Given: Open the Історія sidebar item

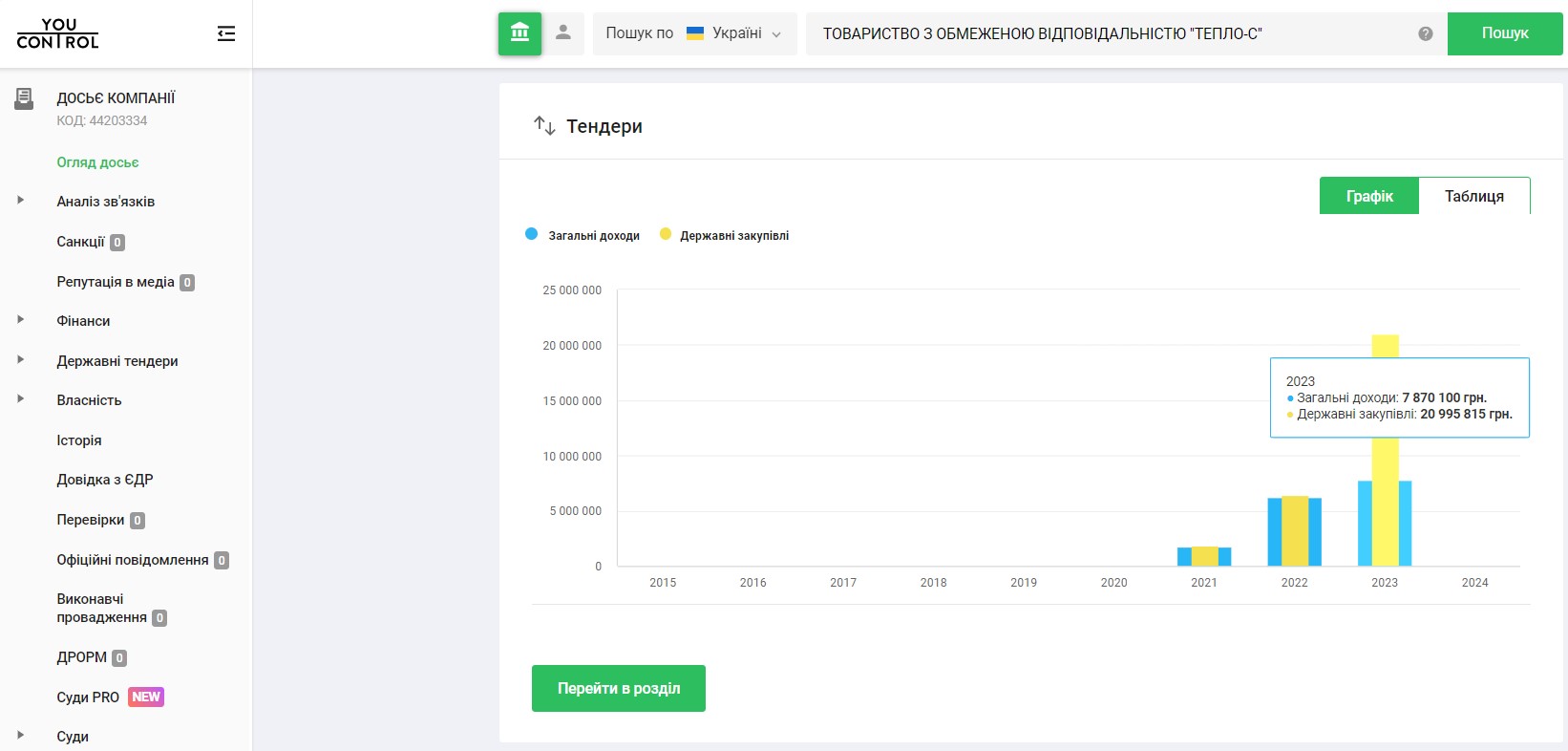Looking at the screenshot, I should pos(79,440).
